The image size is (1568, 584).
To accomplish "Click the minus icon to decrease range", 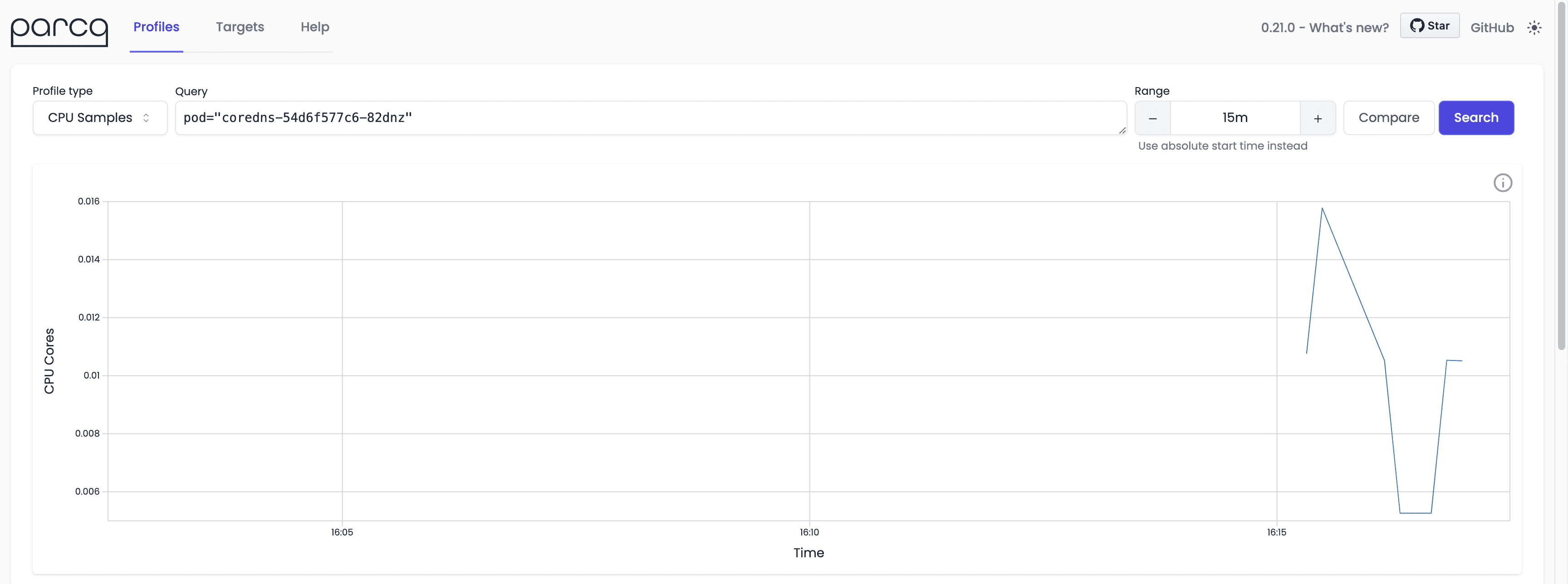I will 1153,117.
